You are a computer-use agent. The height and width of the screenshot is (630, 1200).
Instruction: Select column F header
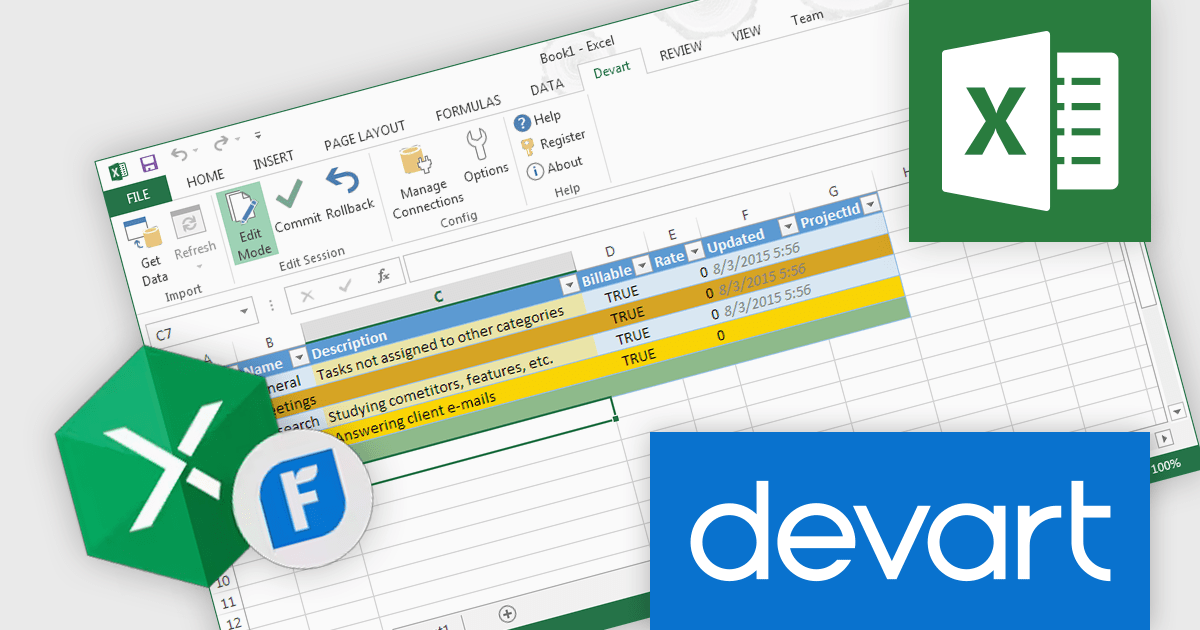click(x=745, y=213)
